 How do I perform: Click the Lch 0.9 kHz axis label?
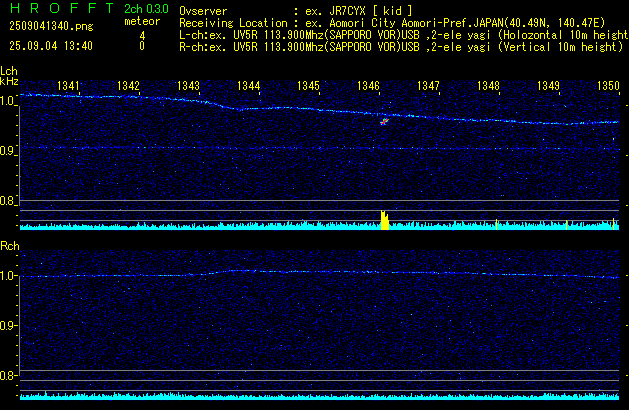(7, 151)
